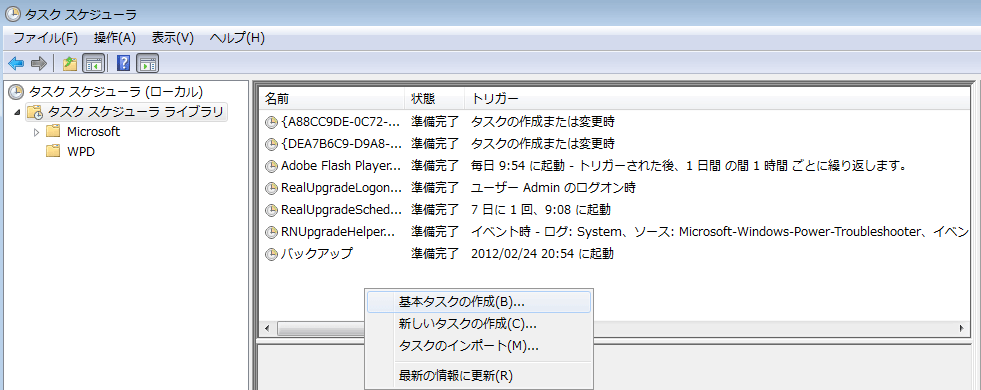The height and width of the screenshot is (390, 981).
Task: Sort by the トリガー column header
Action: click(719, 99)
